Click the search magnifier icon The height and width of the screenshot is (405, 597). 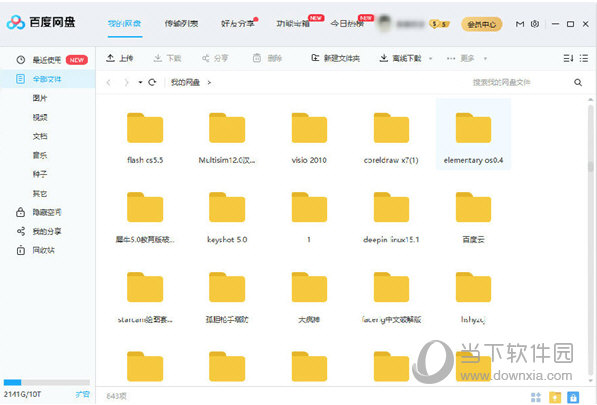coord(578,82)
